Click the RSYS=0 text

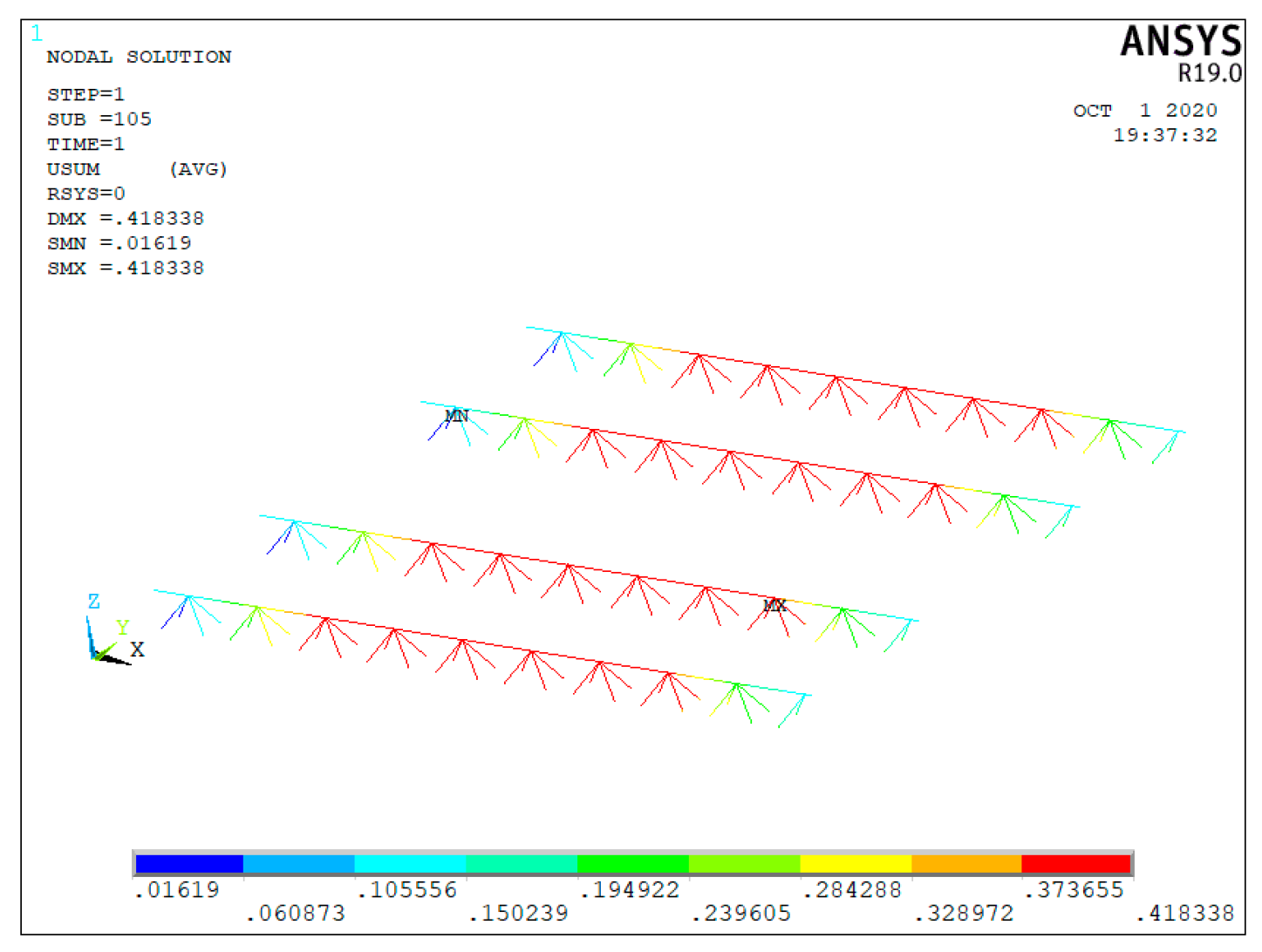coord(85,194)
